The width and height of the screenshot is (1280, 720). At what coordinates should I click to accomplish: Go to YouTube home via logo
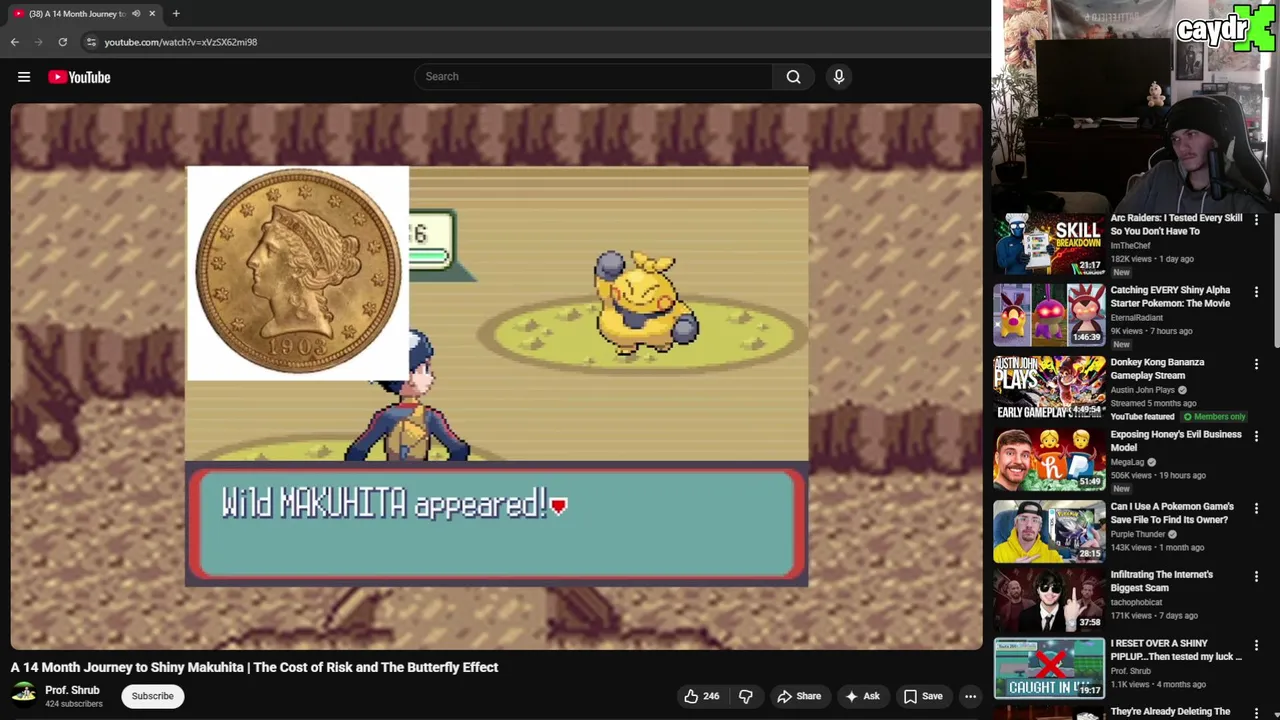[79, 77]
